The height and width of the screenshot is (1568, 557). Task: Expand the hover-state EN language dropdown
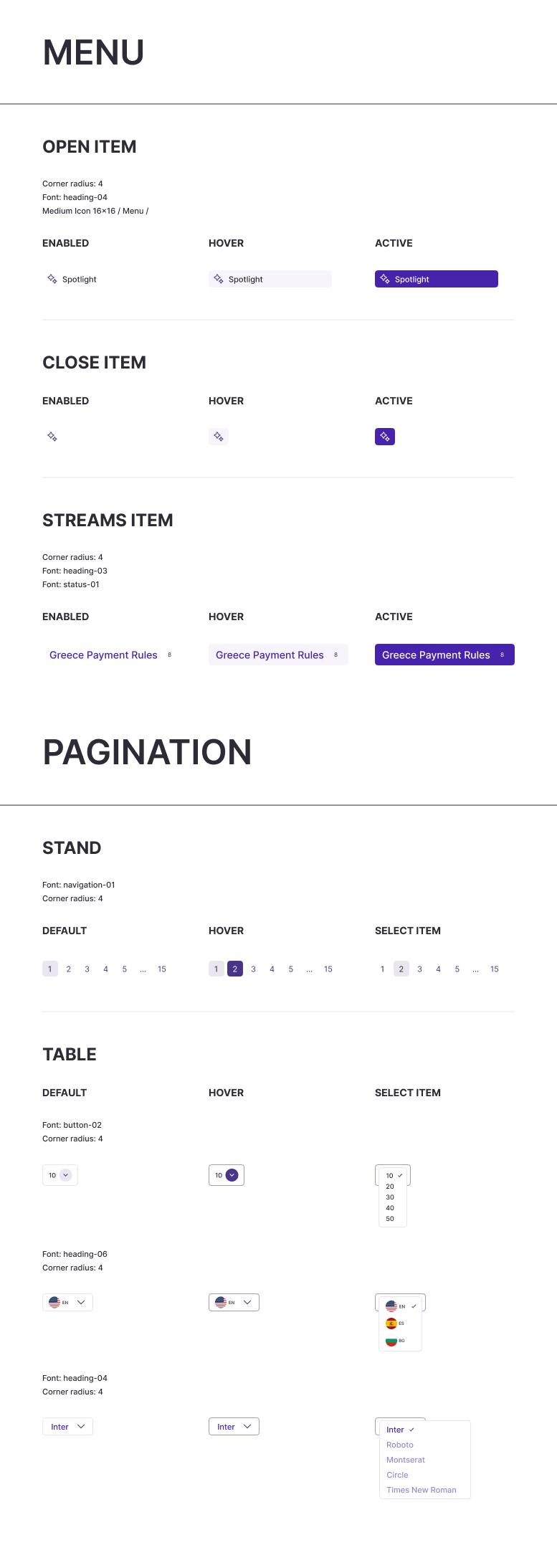pyautogui.click(x=234, y=1303)
